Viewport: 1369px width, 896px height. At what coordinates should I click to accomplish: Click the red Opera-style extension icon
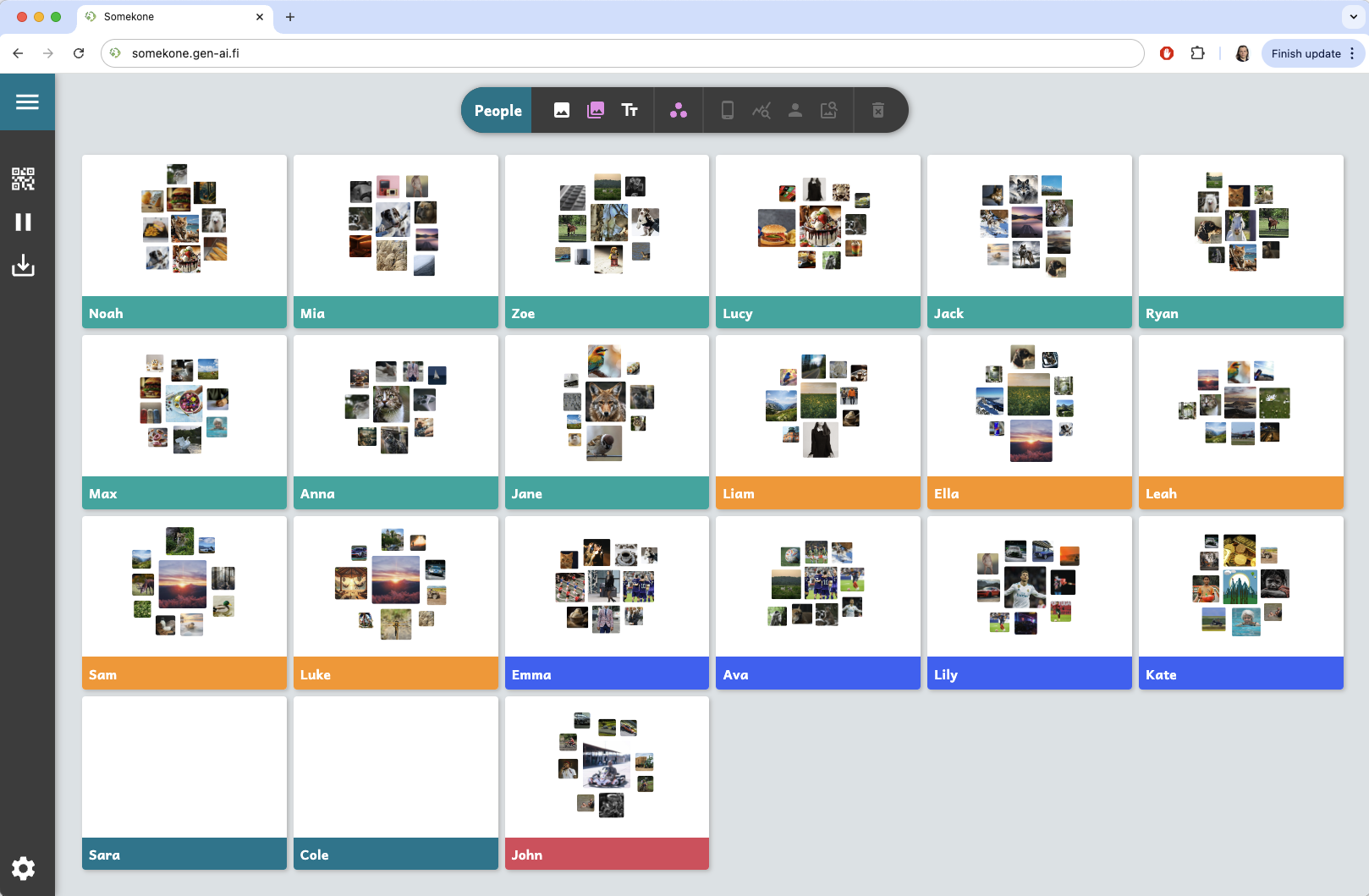1167,53
